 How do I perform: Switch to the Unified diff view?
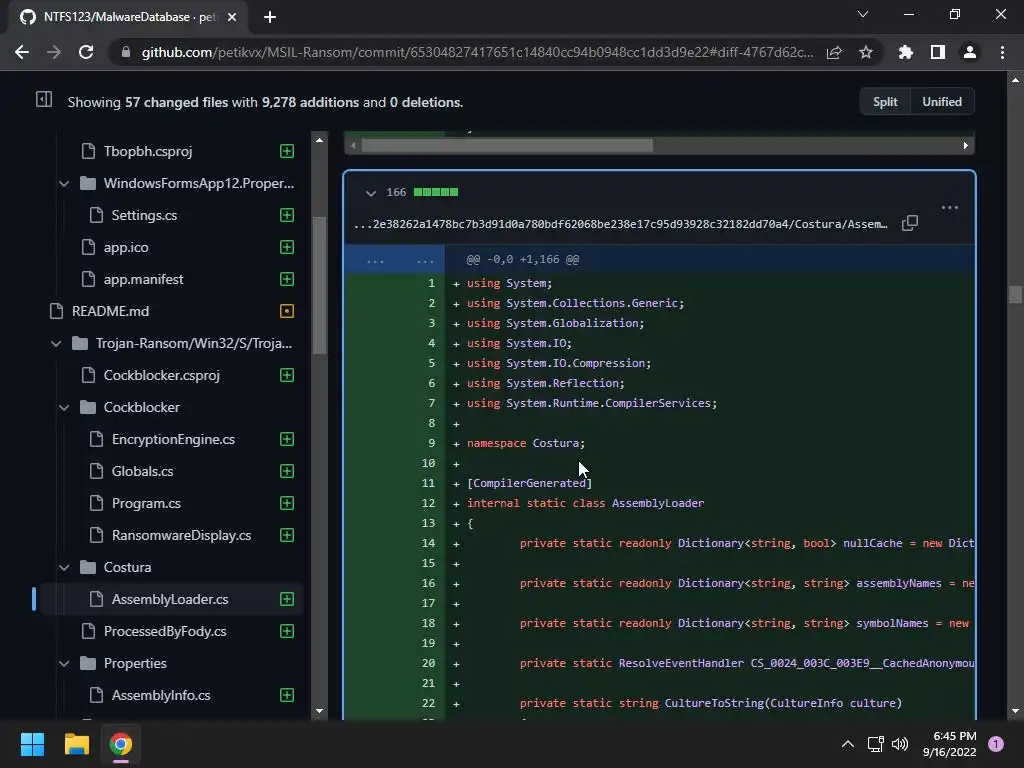coord(942,102)
